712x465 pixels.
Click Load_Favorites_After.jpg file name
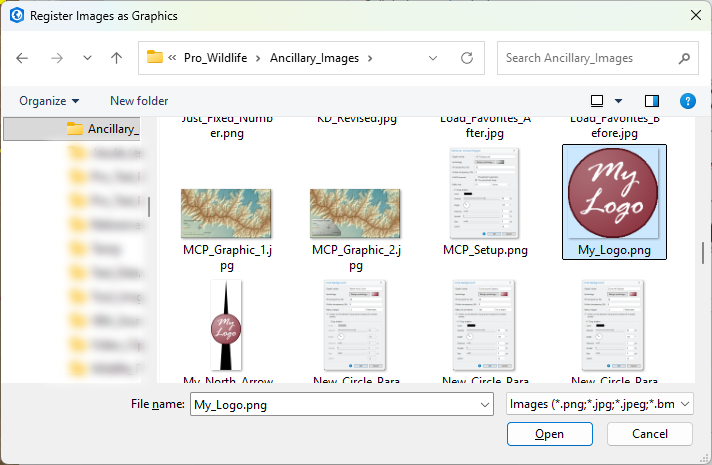(x=485, y=126)
